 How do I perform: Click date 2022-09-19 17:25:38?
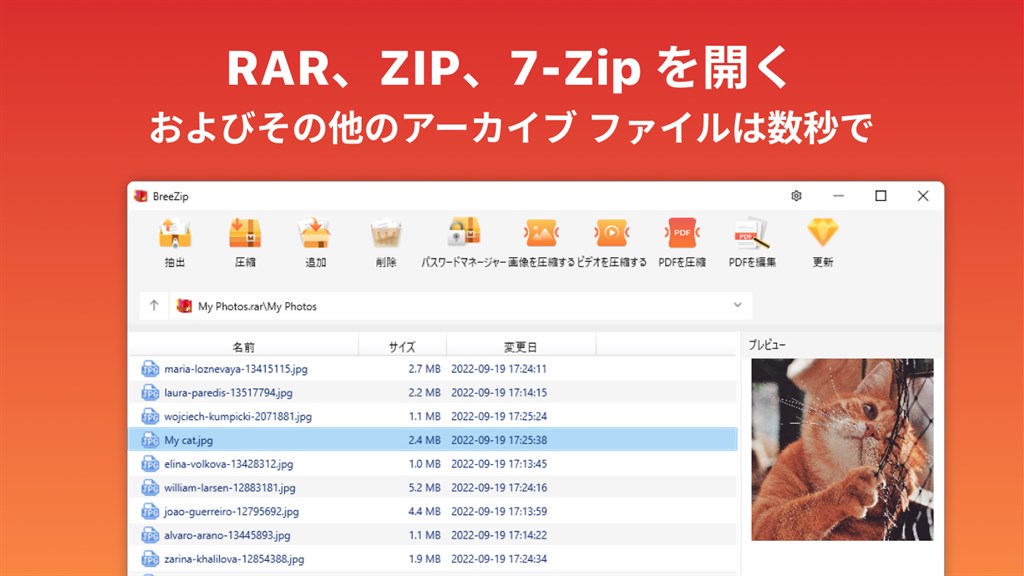click(x=499, y=440)
